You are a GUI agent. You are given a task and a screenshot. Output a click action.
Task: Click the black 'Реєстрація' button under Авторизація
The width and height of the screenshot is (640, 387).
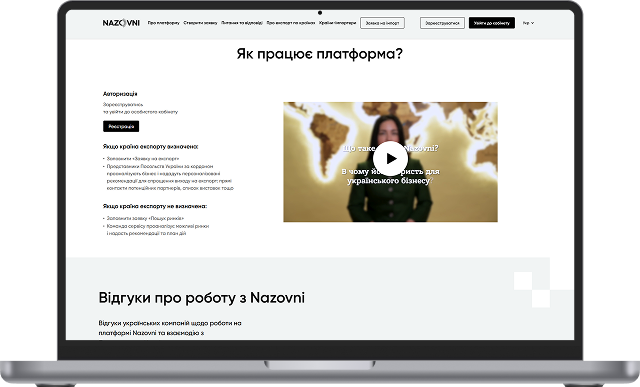tap(121, 127)
